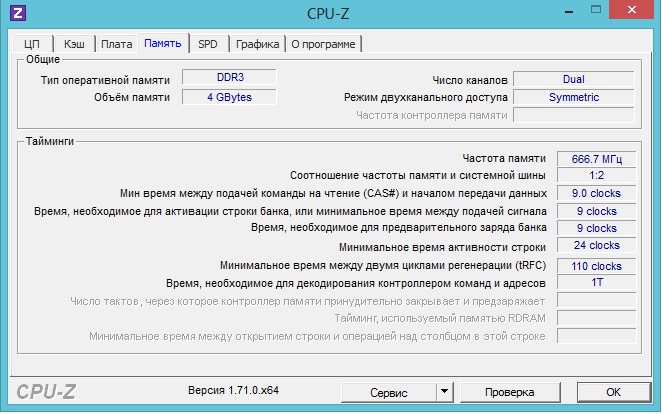
Task: Click the CPU-Z purple Z app icon
Action: pyautogui.click(x=18, y=13)
